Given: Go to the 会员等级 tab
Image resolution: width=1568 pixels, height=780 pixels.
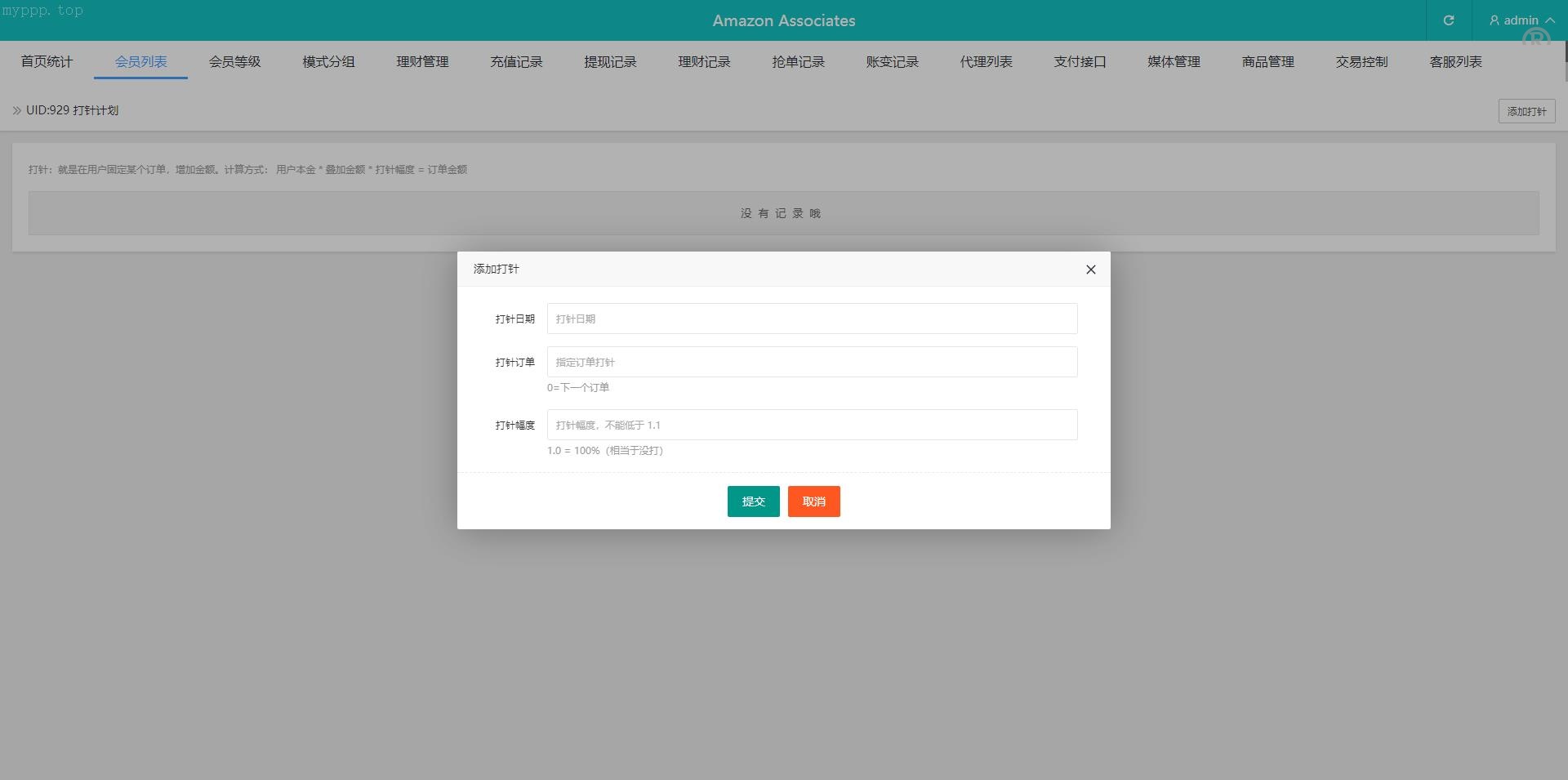Looking at the screenshot, I should pyautogui.click(x=234, y=62).
